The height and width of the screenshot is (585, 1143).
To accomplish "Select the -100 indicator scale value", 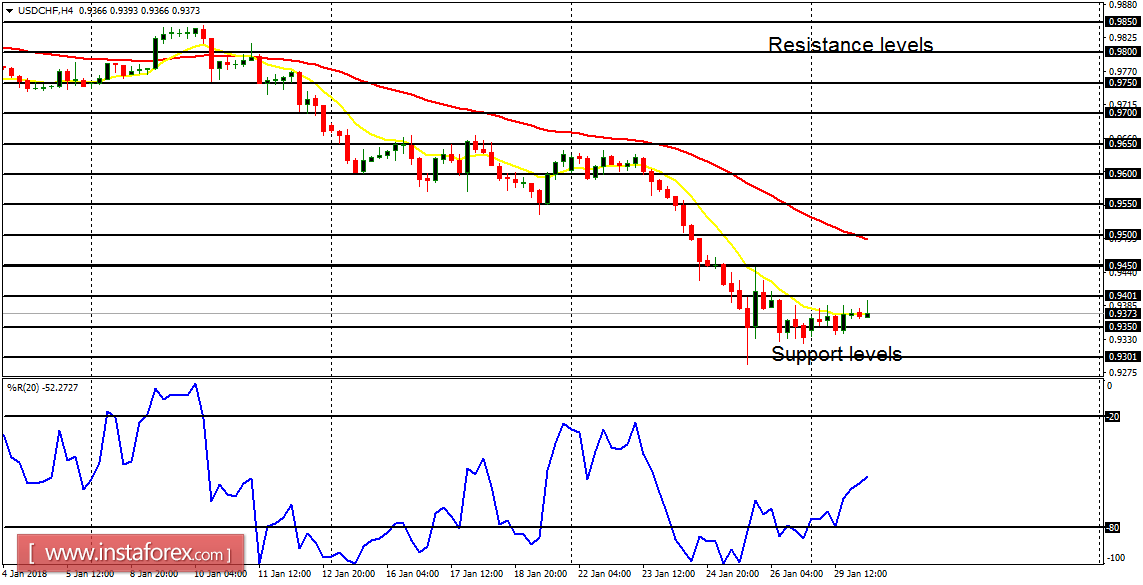I will pyautogui.click(x=1116, y=558).
